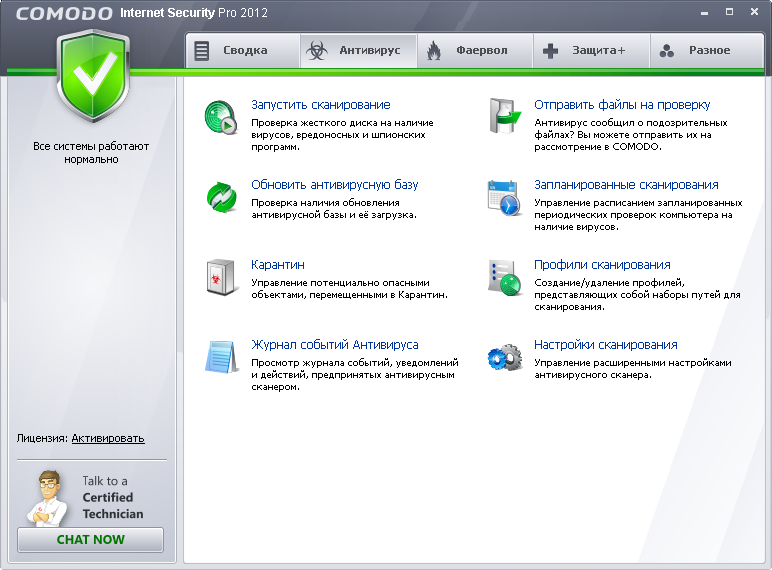
Task: Go to the Защита+ tab
Action: 592,51
